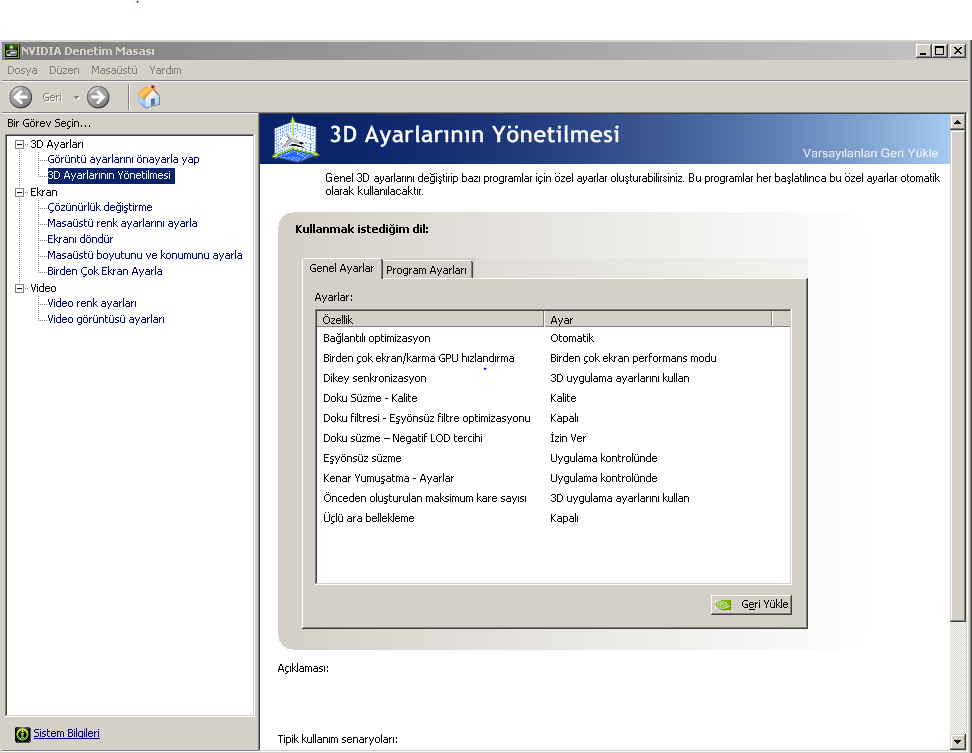The image size is (972, 753).
Task: Click the Özellik column header
Action: coord(430,319)
